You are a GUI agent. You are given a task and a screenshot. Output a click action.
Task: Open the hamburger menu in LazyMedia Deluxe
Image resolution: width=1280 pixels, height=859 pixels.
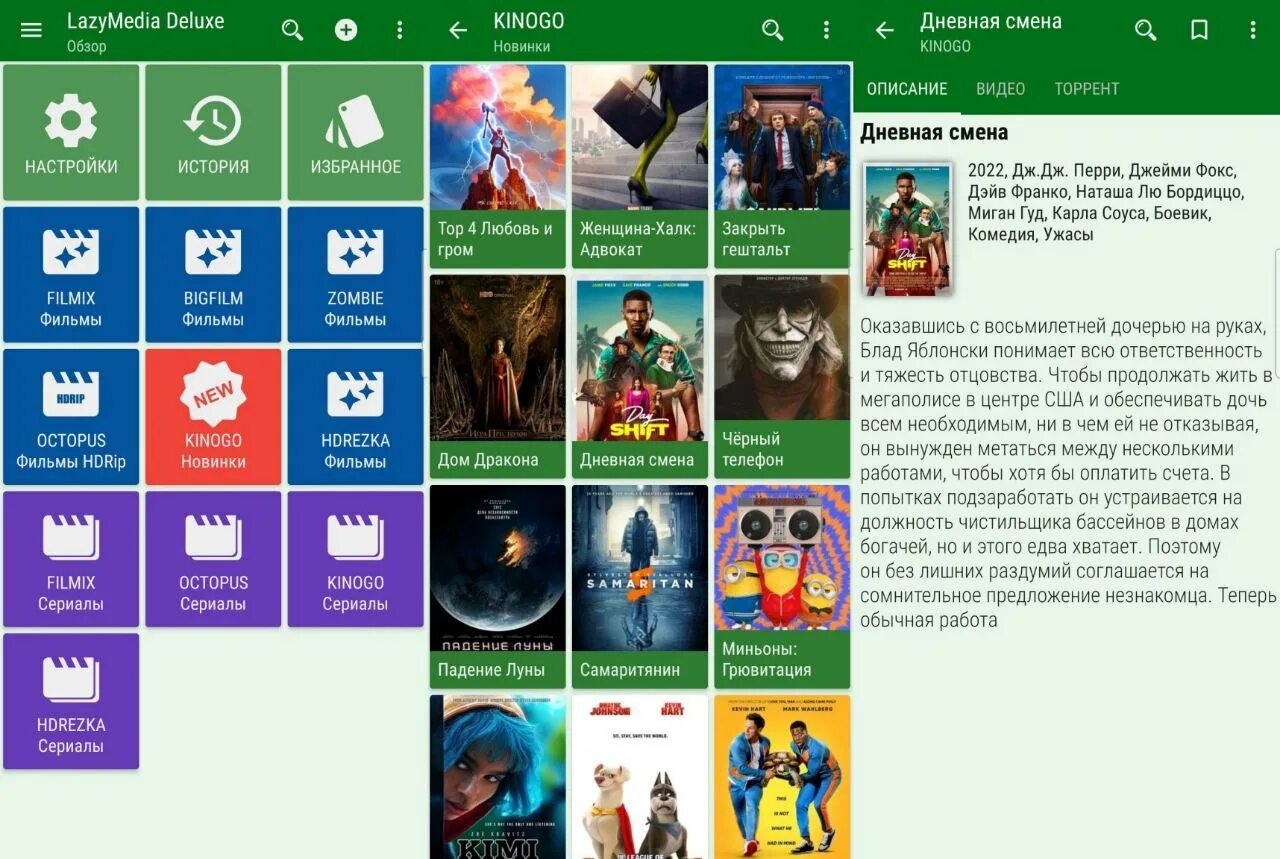pyautogui.click(x=31, y=30)
